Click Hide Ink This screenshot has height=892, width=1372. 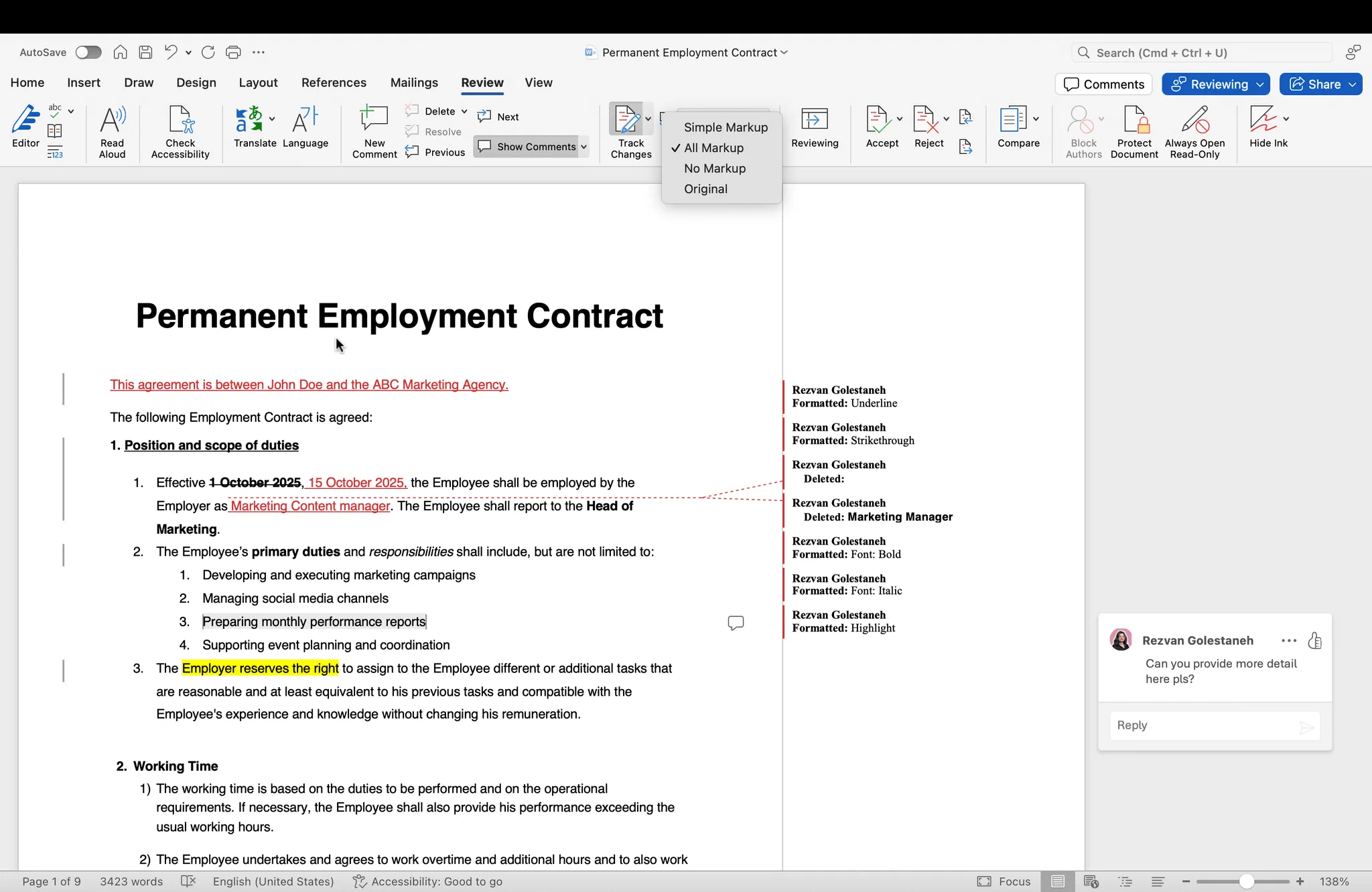1263,127
